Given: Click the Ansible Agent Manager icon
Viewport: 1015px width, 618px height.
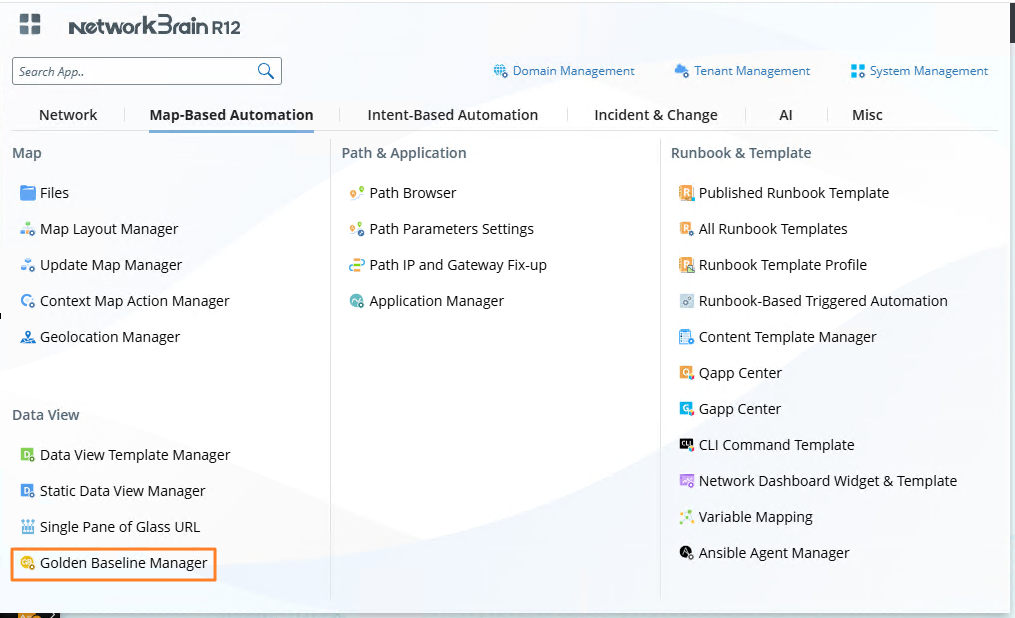Looking at the screenshot, I should click(x=686, y=553).
